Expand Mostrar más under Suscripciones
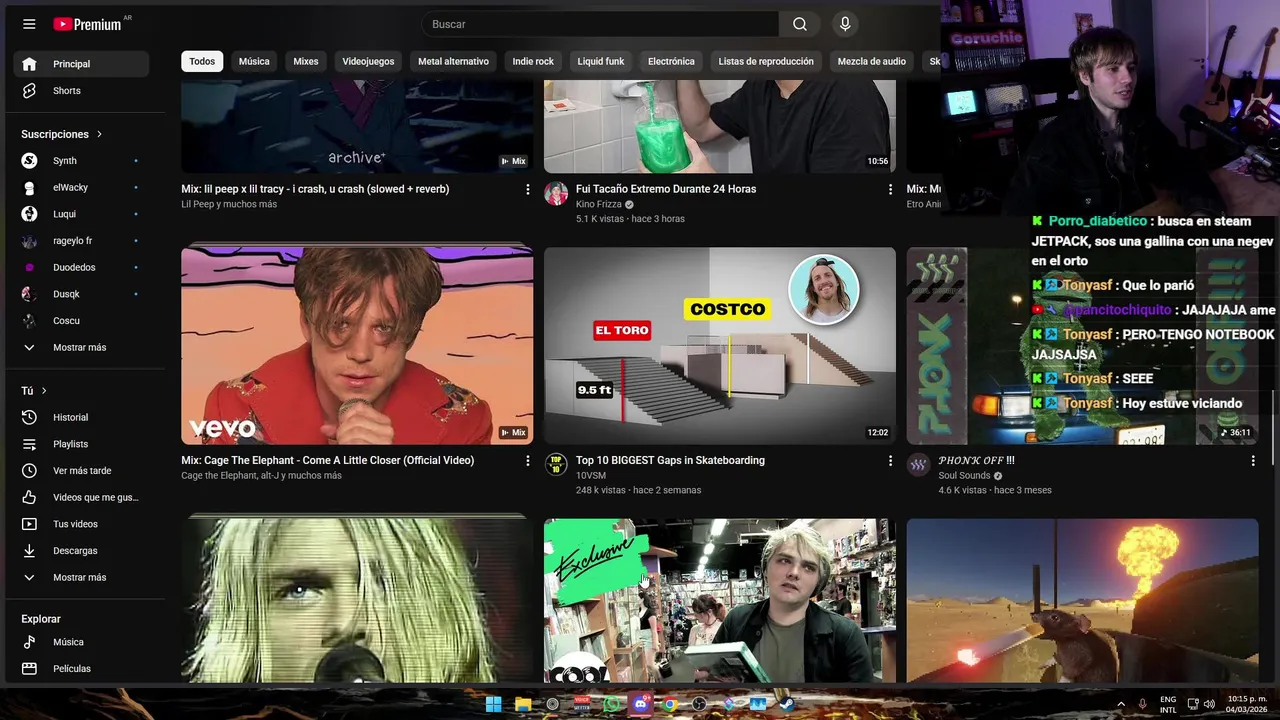1280x720 pixels. pyautogui.click(x=81, y=347)
